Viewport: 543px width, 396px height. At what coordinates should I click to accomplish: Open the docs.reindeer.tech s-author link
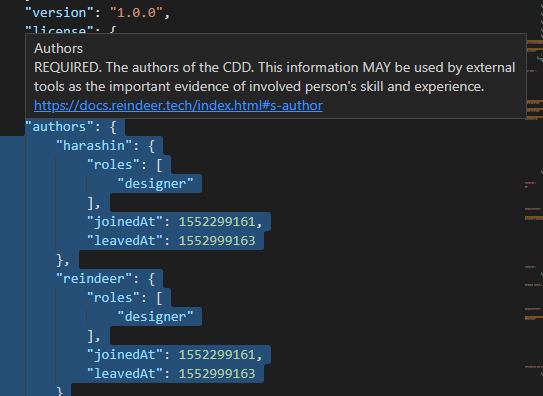(178, 106)
